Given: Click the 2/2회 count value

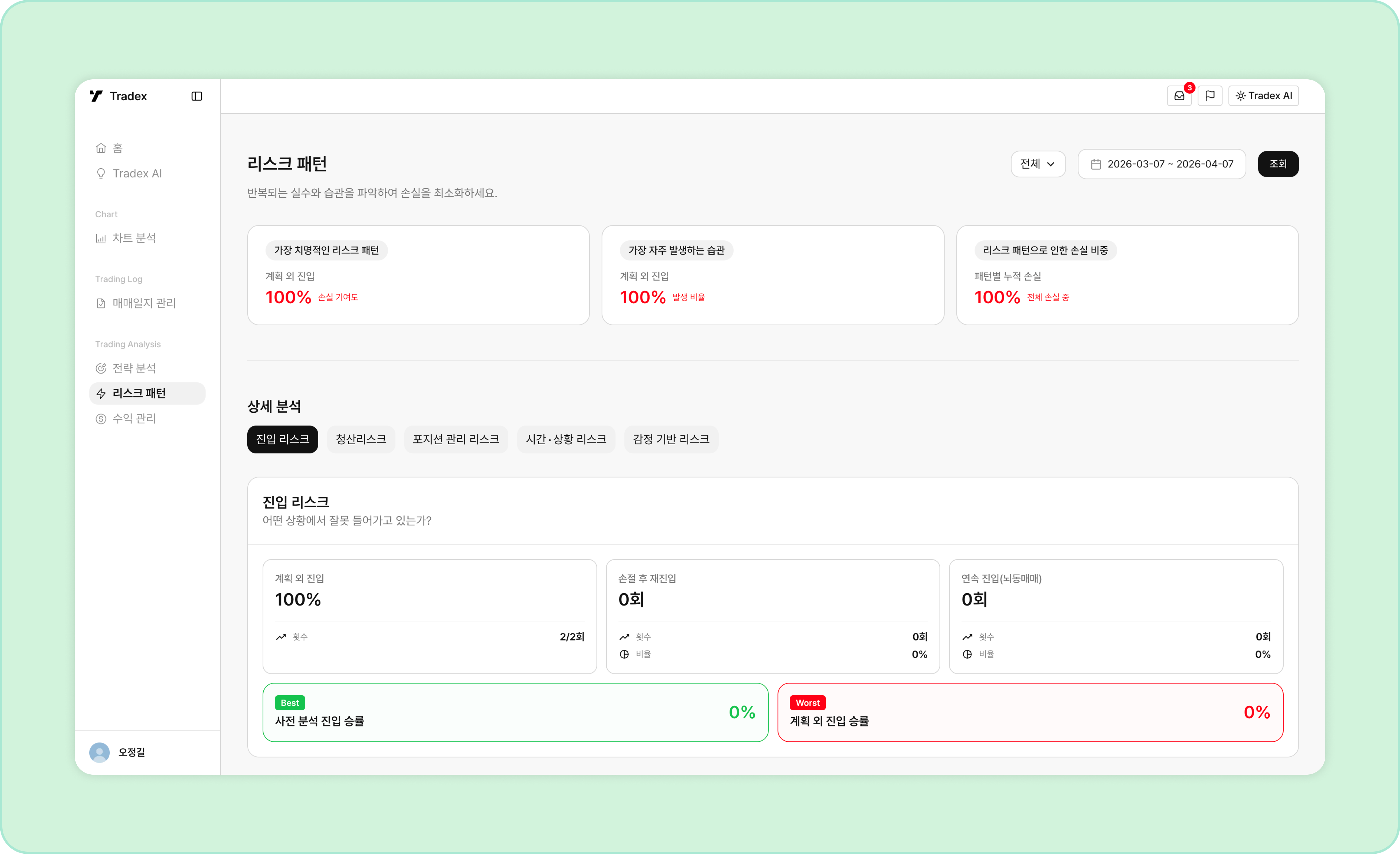Looking at the screenshot, I should tap(572, 637).
